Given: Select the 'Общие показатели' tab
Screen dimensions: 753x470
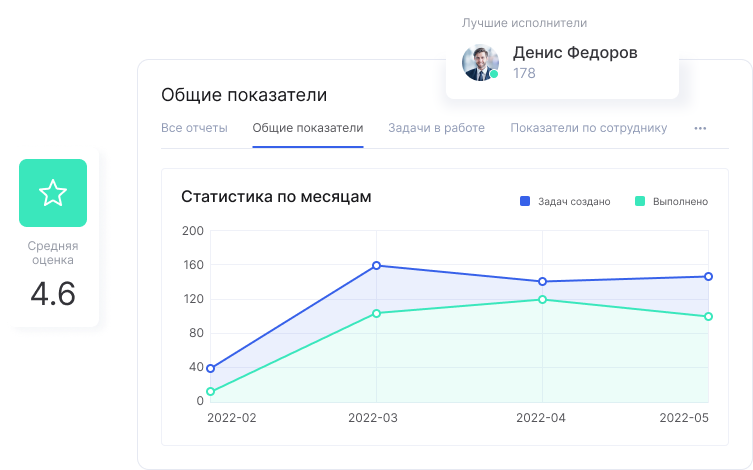Looking at the screenshot, I should coord(308,128).
